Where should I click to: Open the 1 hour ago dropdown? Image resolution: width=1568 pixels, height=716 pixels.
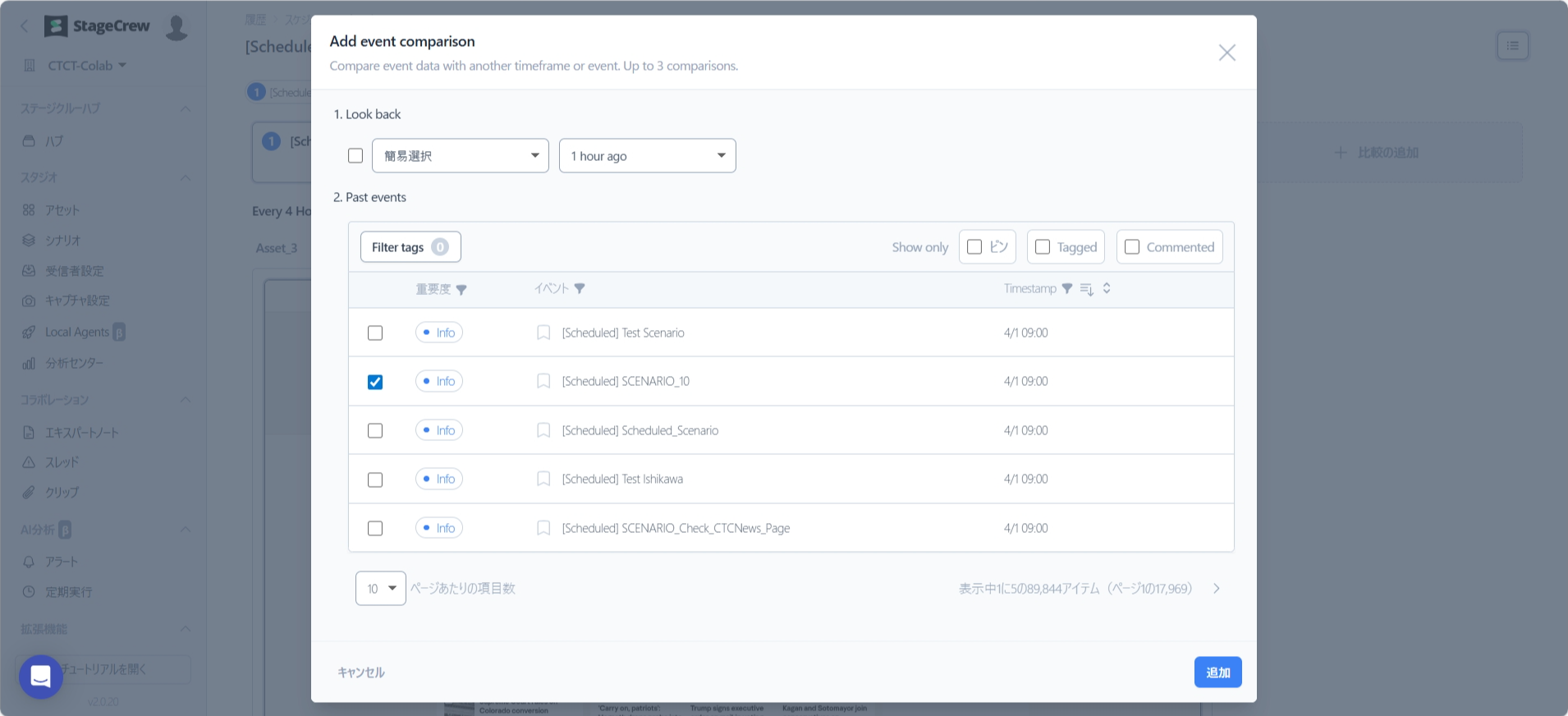click(x=647, y=156)
